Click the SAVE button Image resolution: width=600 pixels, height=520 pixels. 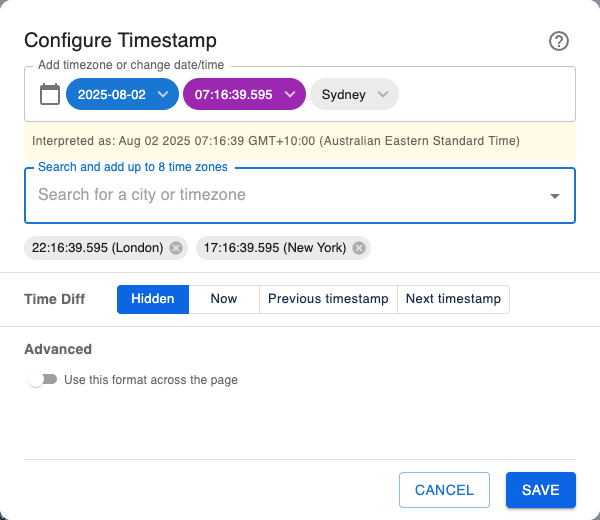coord(541,490)
